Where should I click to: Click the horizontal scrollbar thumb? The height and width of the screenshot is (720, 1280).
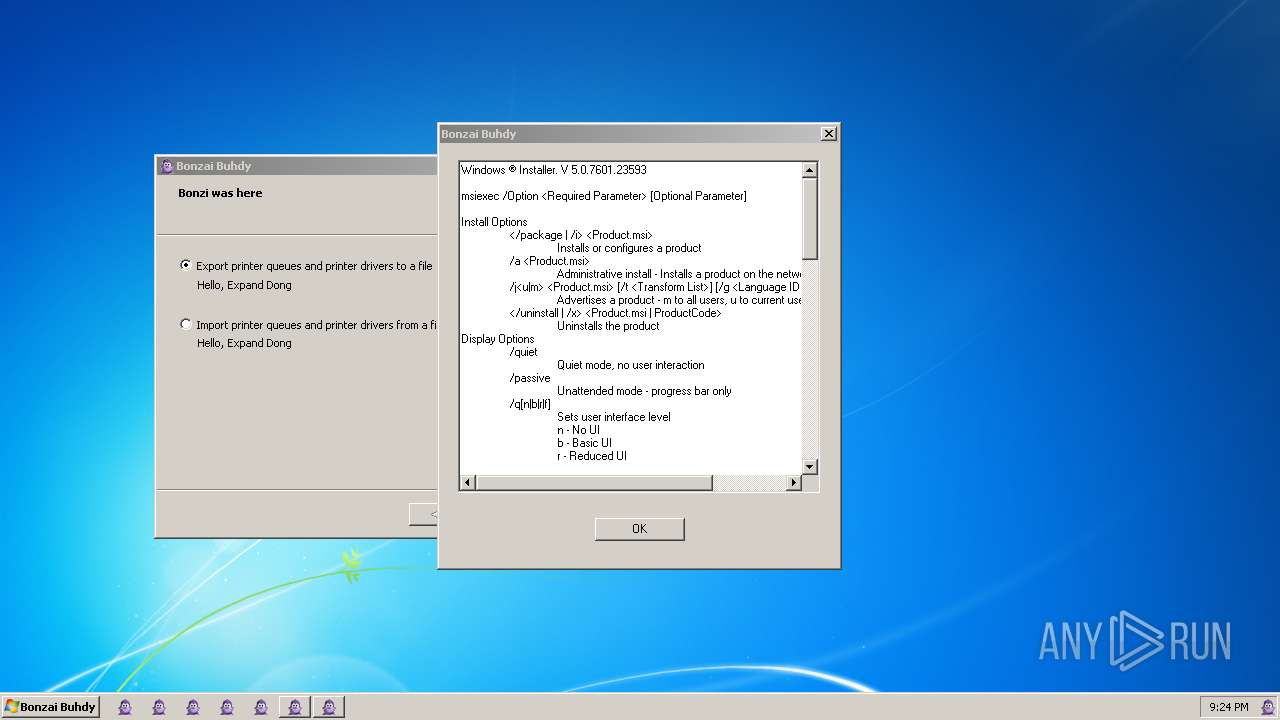(x=594, y=483)
